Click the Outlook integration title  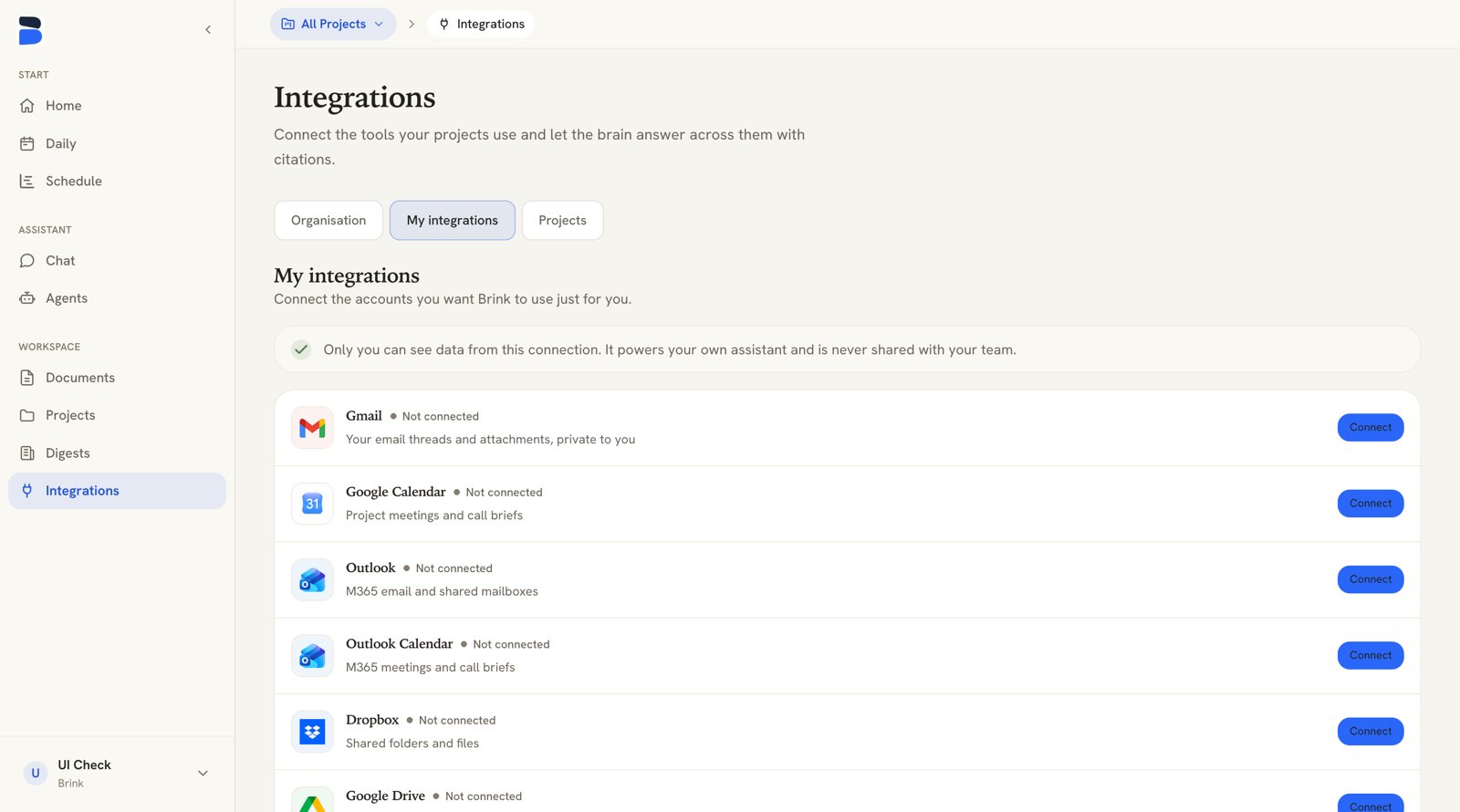point(370,567)
